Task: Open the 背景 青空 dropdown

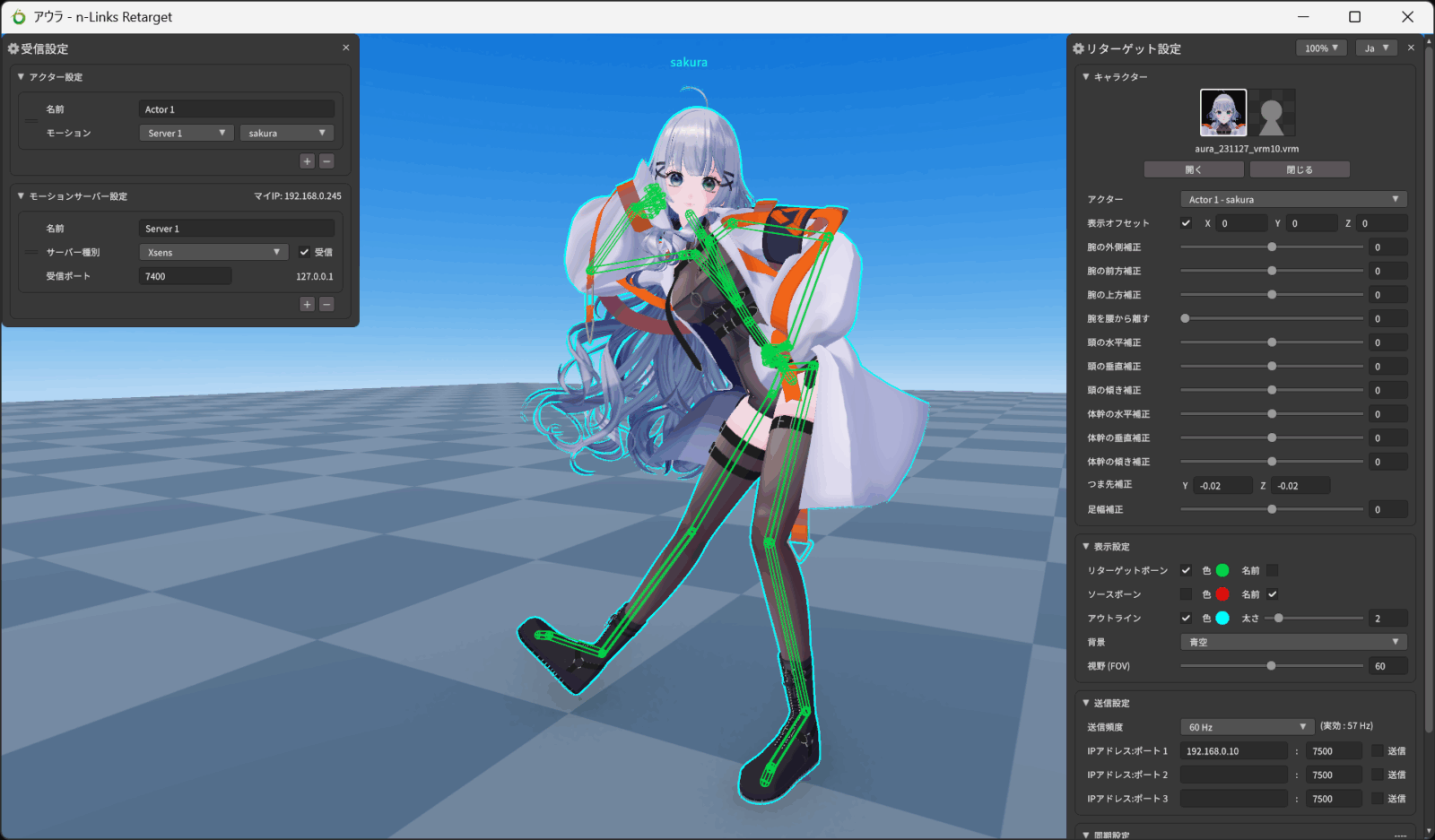Action: 1293,642
